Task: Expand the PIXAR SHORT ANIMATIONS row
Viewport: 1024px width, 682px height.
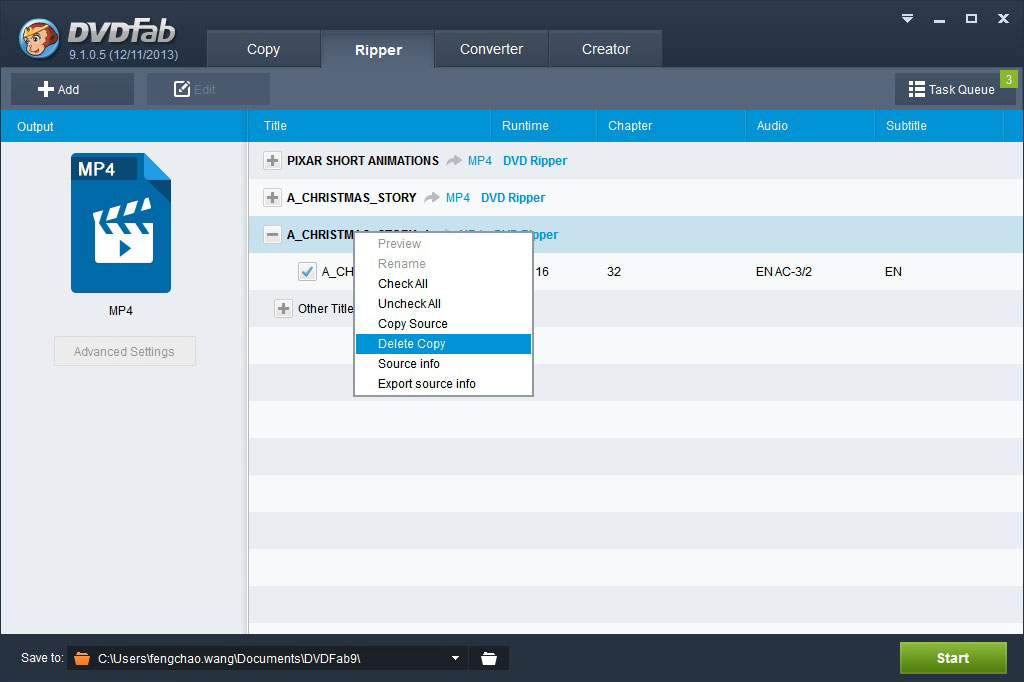Action: point(272,161)
